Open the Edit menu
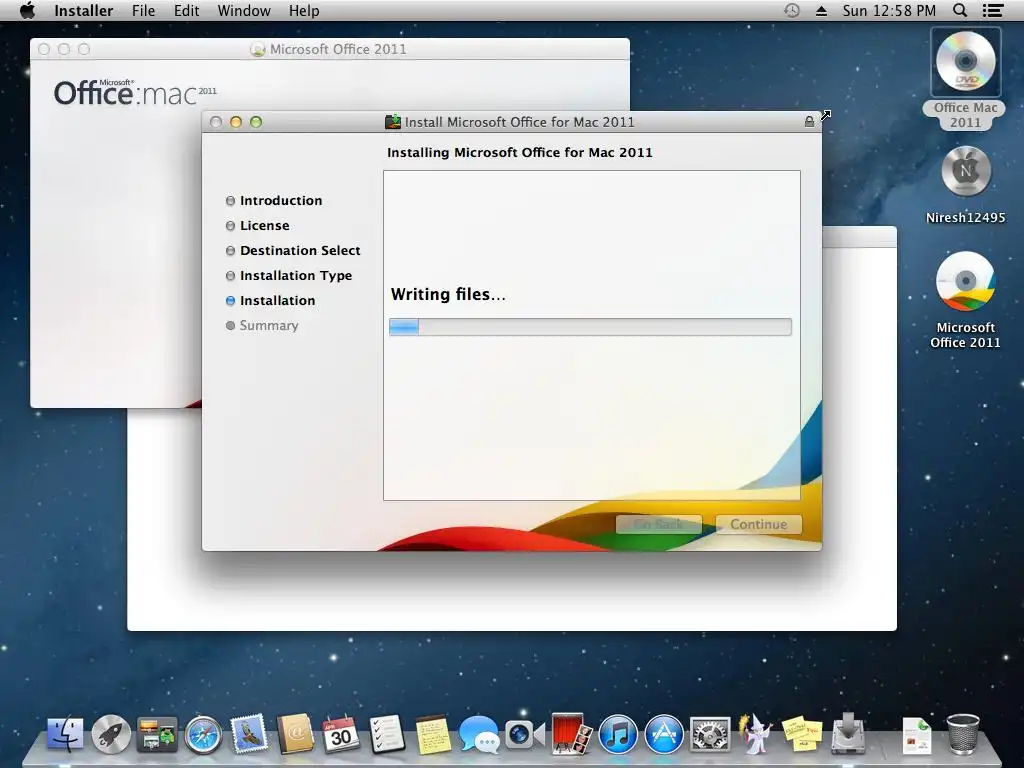1024x768 pixels. pyautogui.click(x=186, y=11)
